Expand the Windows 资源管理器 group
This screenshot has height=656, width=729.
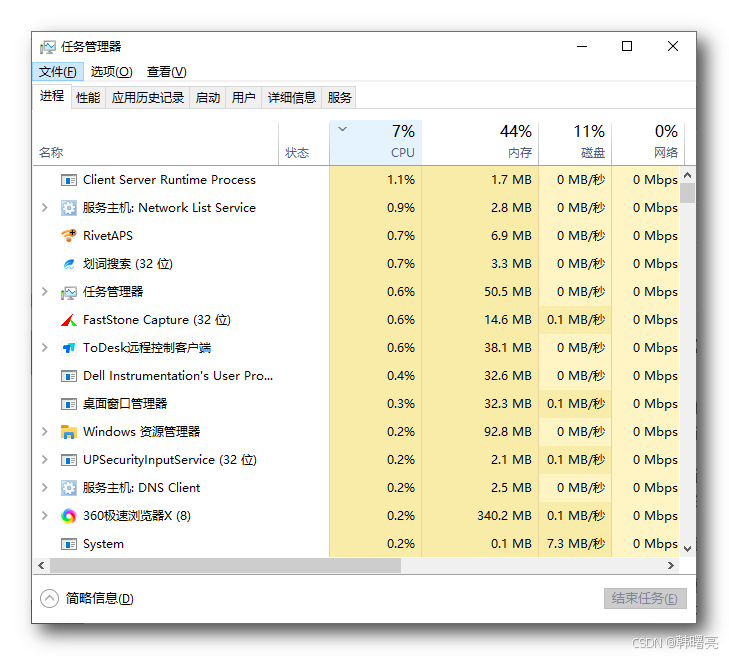click(x=45, y=432)
